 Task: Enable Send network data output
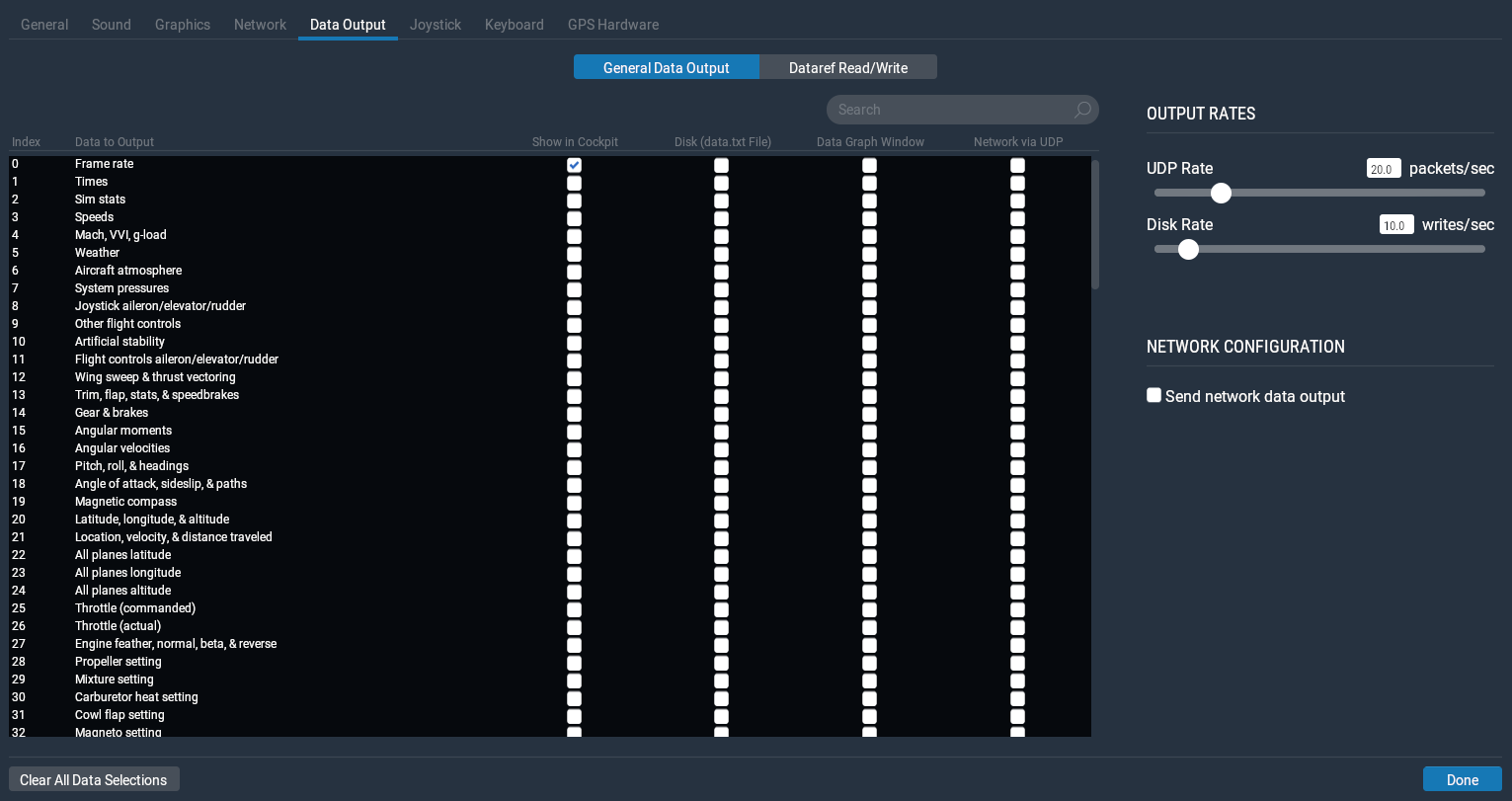pos(1154,396)
